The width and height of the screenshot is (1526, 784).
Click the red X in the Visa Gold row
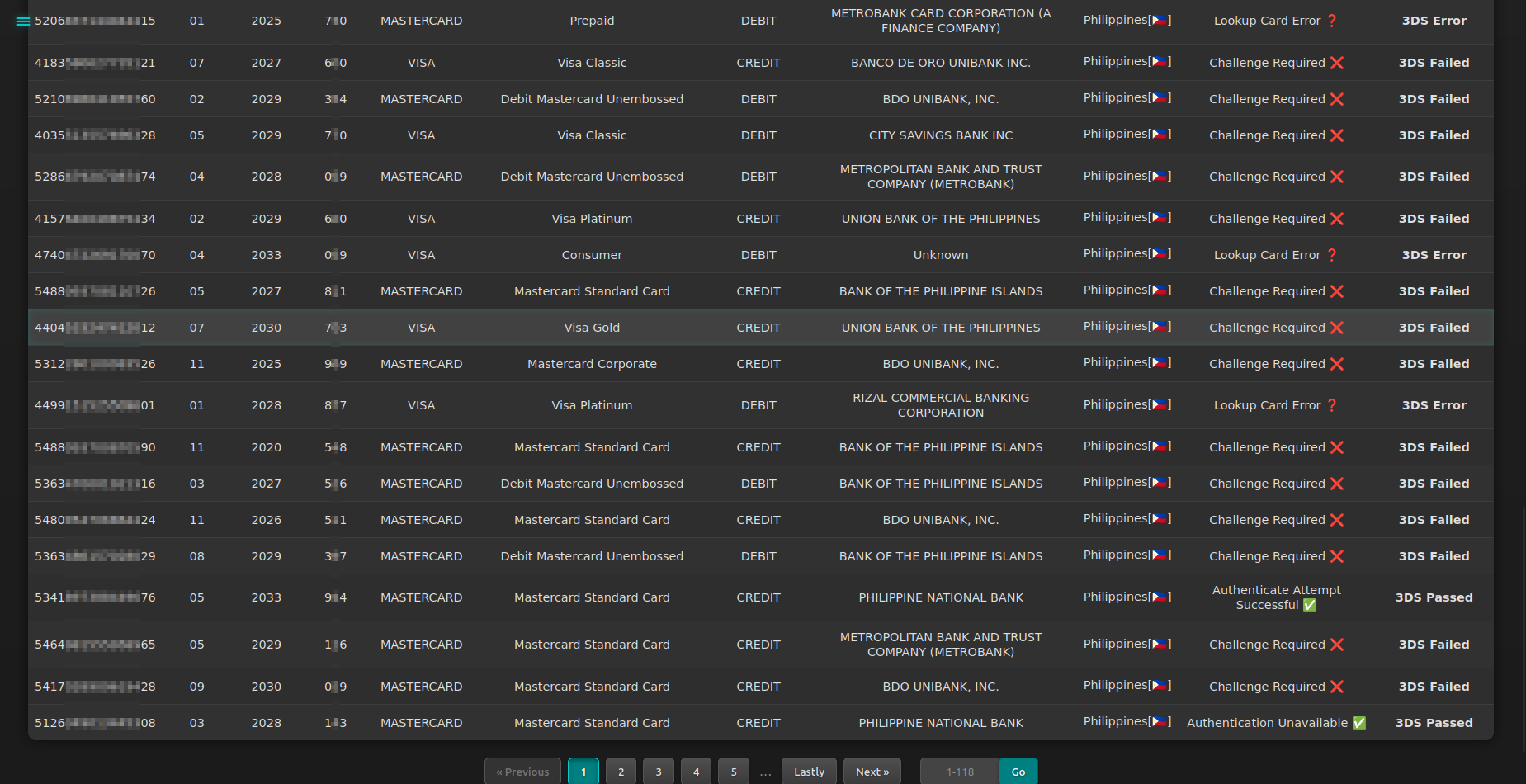pyautogui.click(x=1337, y=328)
